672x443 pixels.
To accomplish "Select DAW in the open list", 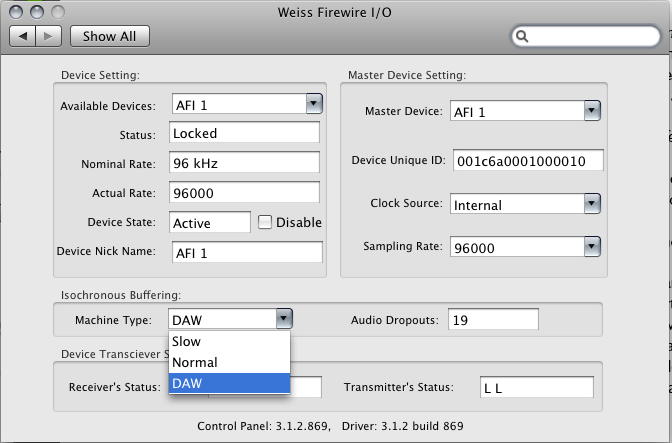I will click(x=229, y=383).
